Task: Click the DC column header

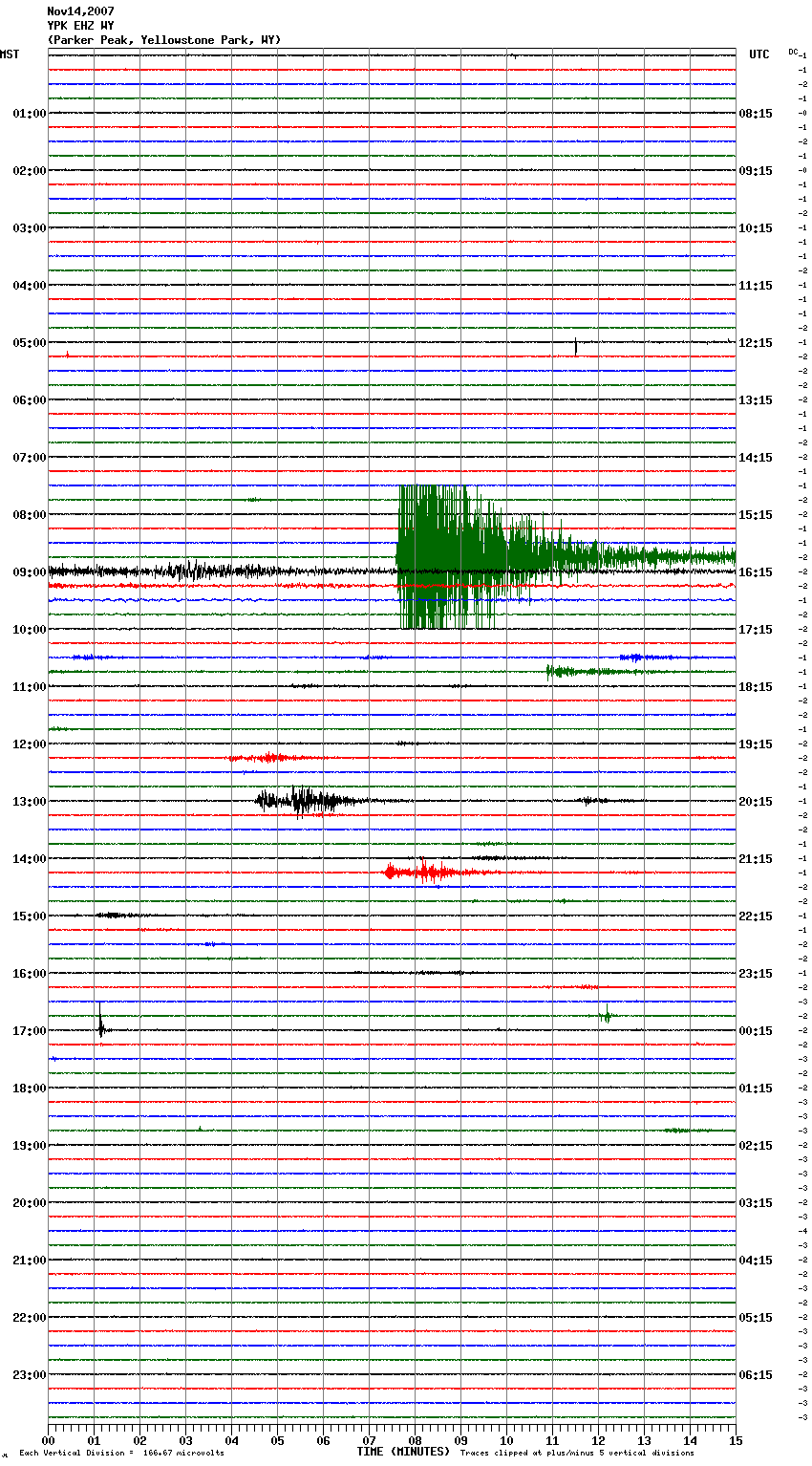Action: (x=793, y=52)
